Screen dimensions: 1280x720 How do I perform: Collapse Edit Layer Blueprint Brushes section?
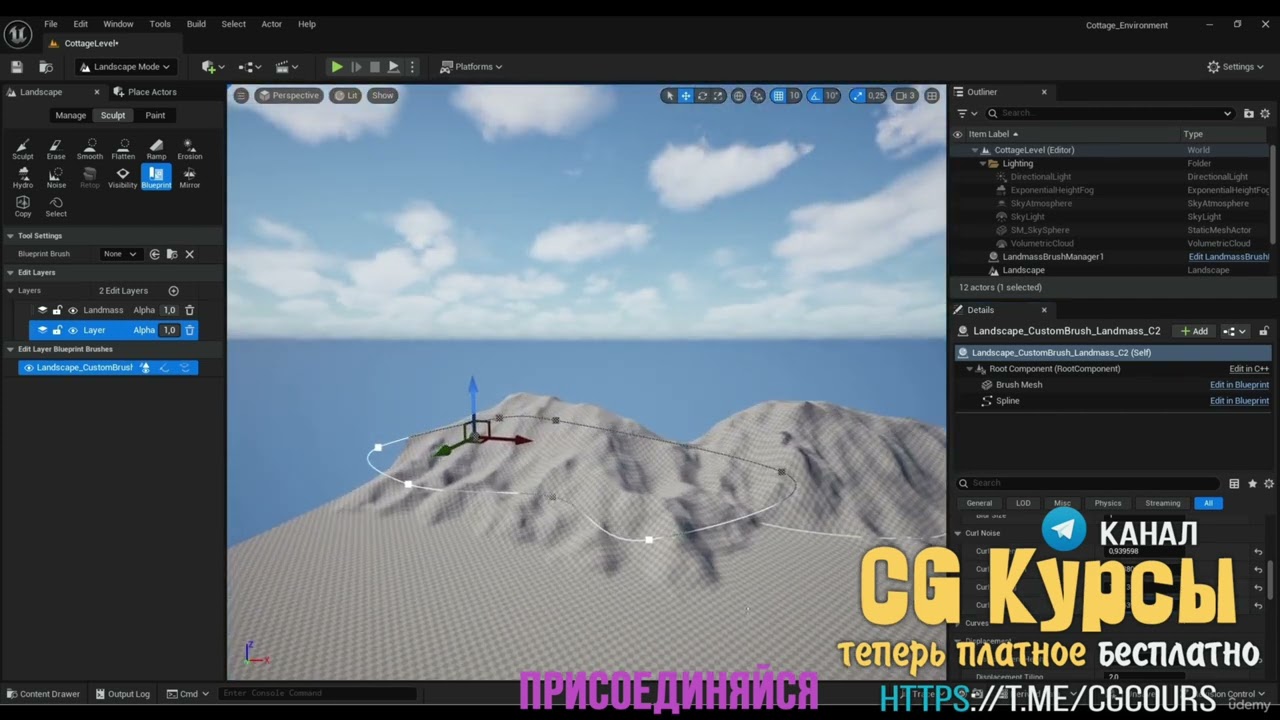coord(10,350)
